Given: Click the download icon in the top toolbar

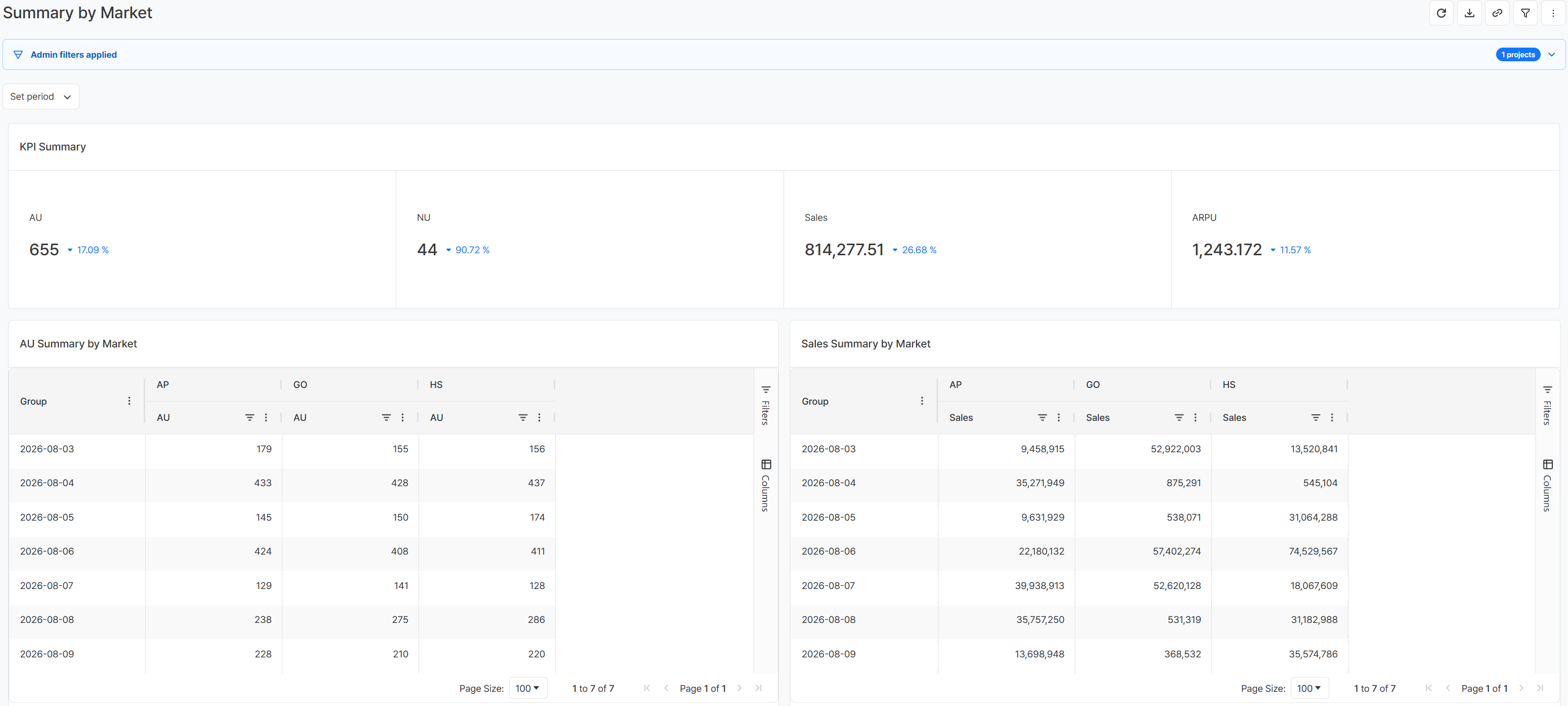Looking at the screenshot, I should pos(1469,13).
